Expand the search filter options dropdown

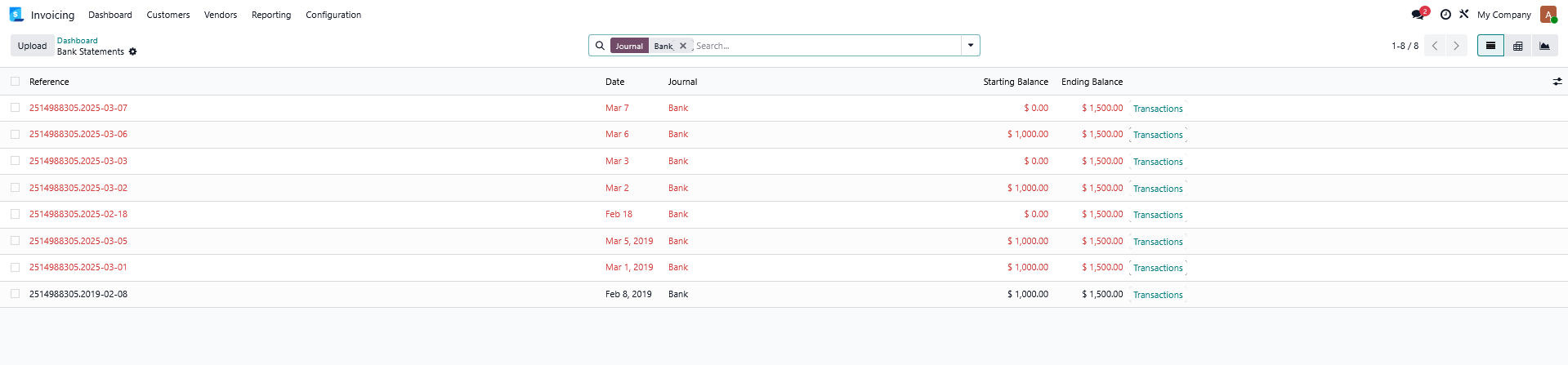point(970,46)
